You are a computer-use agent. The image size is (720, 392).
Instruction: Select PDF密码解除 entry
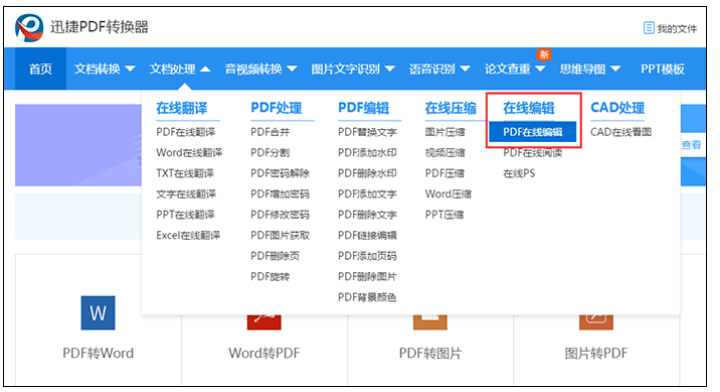(280, 174)
